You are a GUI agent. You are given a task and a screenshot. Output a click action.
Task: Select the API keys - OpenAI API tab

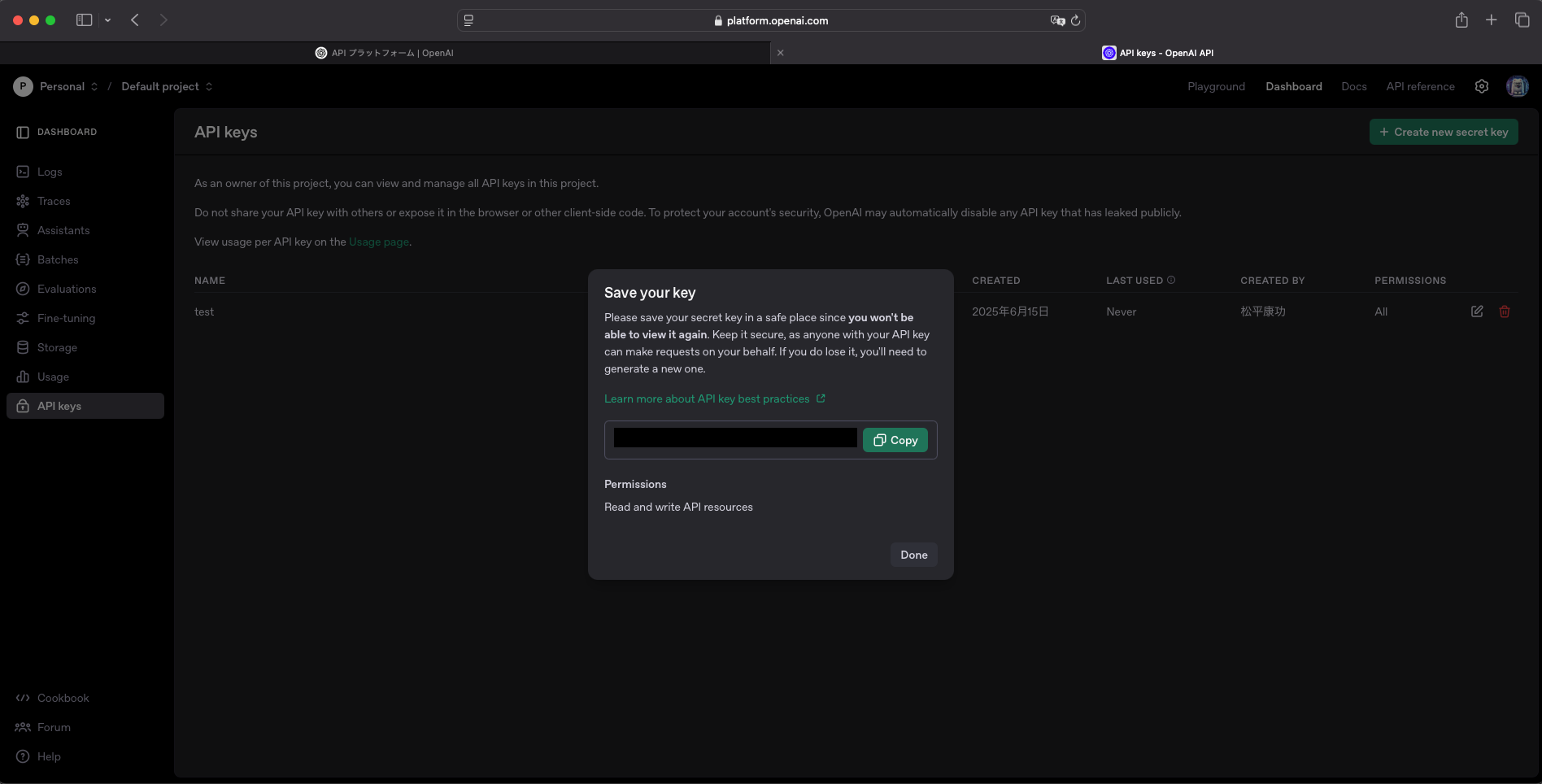(1156, 53)
